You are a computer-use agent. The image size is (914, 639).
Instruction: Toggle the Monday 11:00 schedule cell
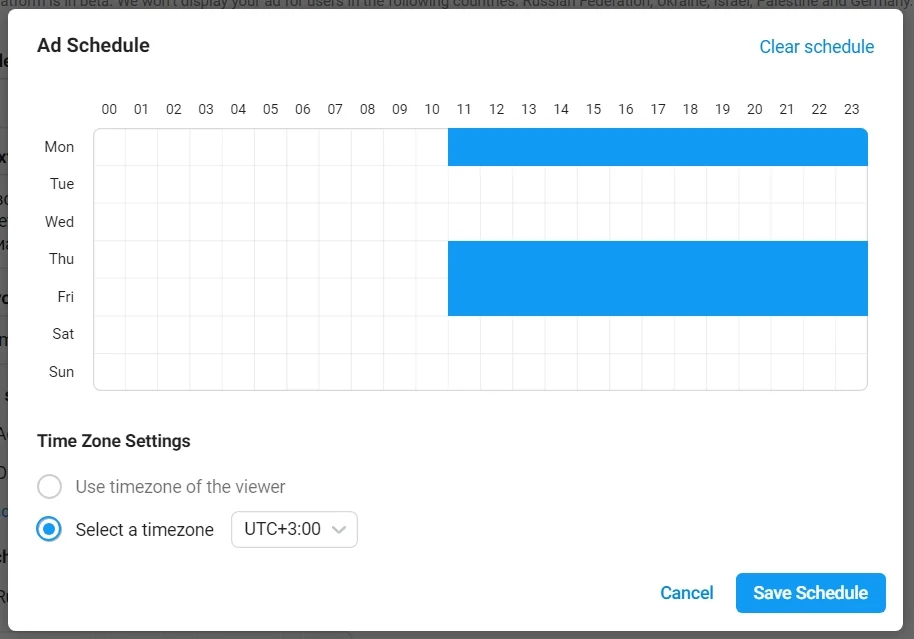(x=464, y=147)
